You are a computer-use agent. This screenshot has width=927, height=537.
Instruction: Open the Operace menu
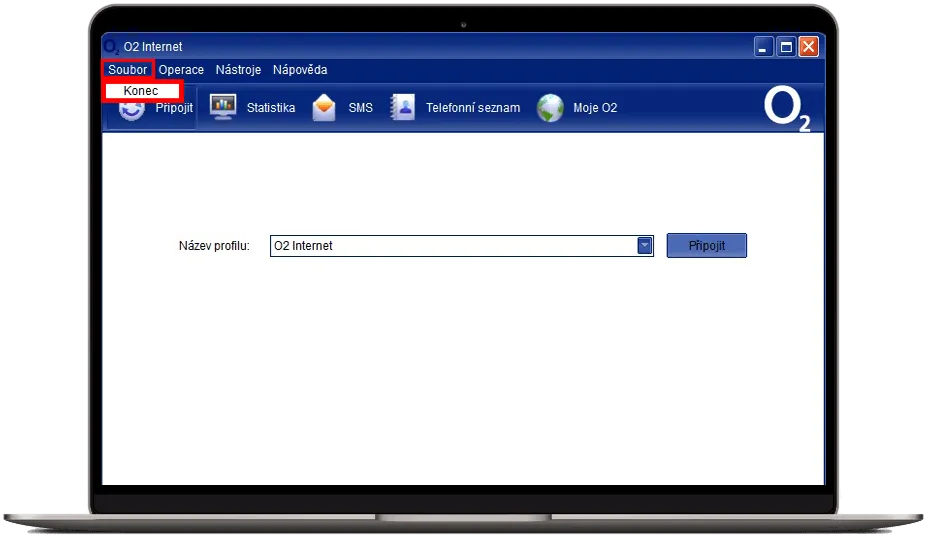tap(181, 70)
